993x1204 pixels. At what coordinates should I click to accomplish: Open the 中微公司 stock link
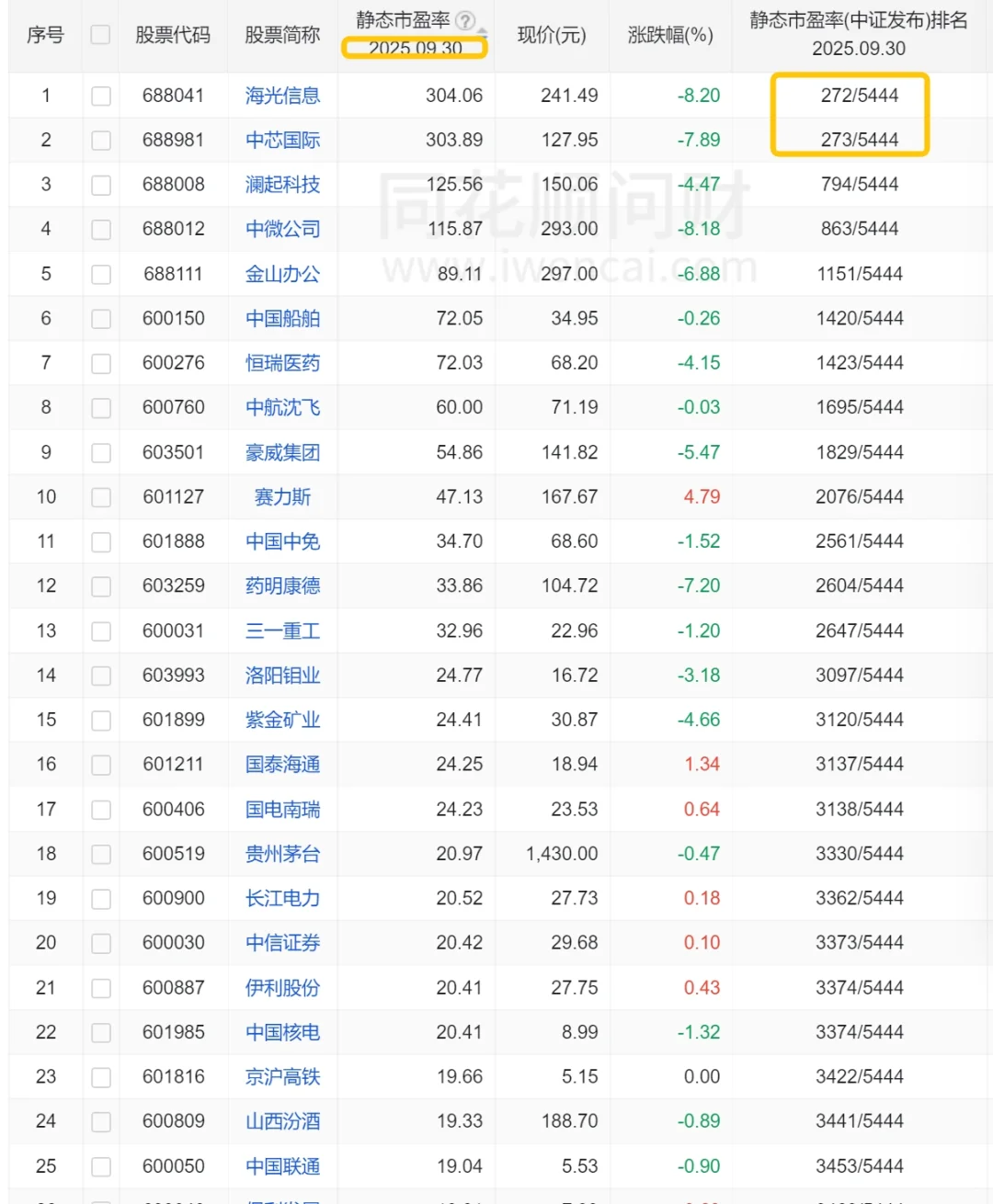282,229
